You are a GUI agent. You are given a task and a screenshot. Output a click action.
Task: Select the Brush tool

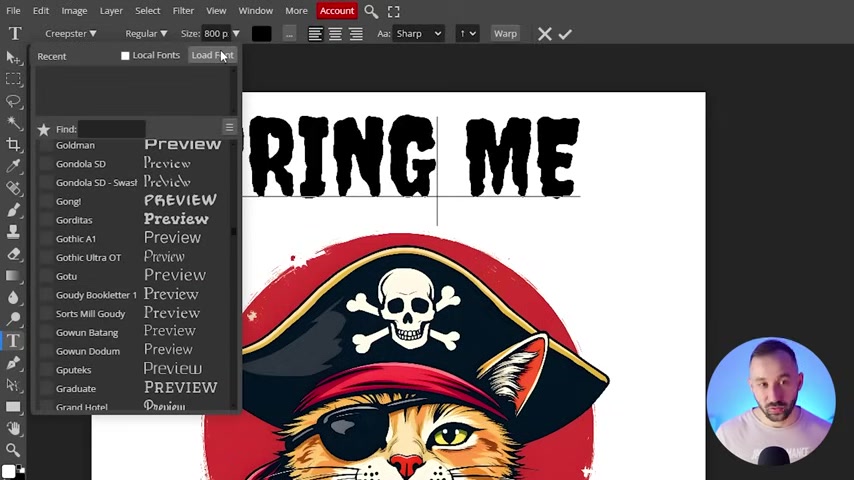click(13, 210)
